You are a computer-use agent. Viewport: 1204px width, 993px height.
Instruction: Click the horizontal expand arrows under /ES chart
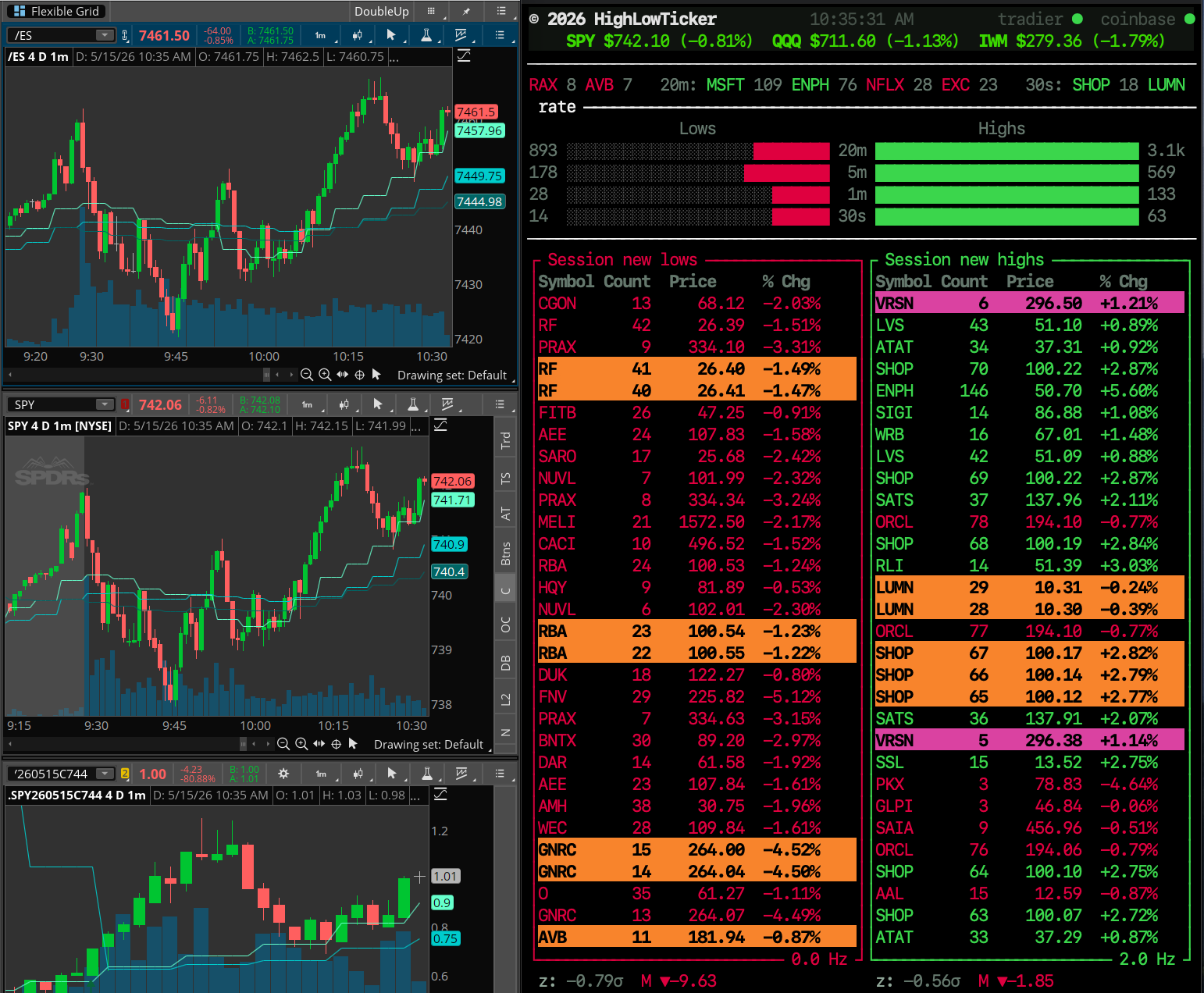click(x=343, y=375)
